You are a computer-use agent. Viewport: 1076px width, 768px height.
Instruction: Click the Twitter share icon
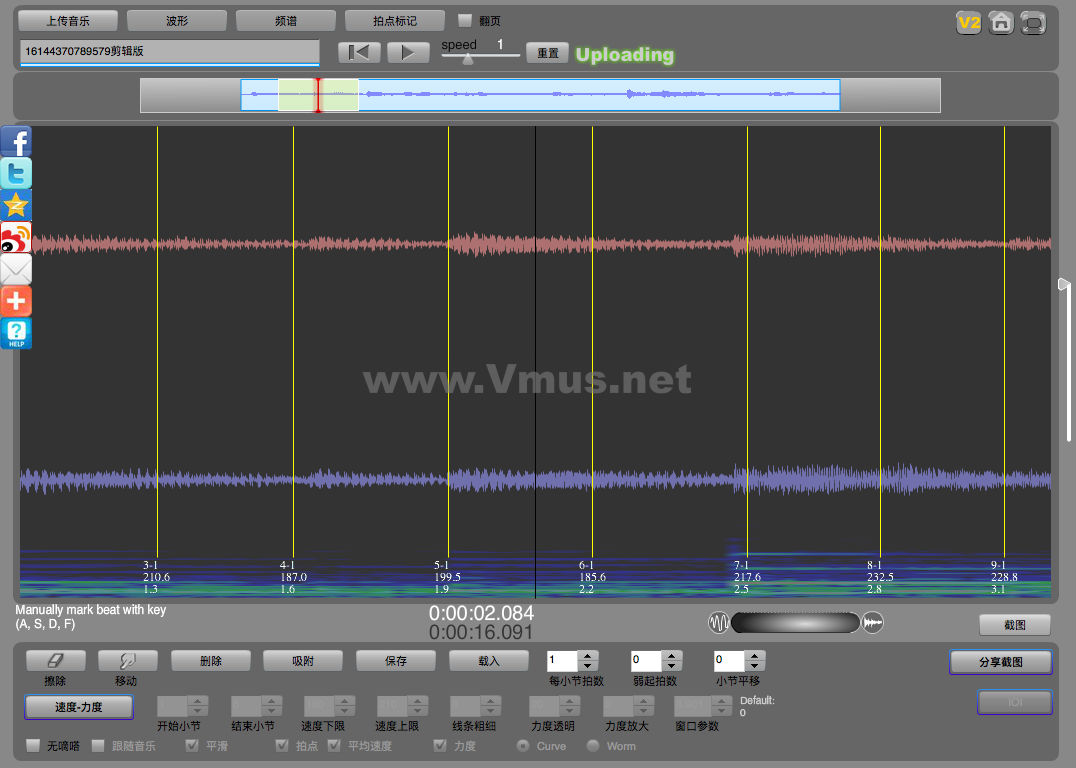tap(16, 174)
